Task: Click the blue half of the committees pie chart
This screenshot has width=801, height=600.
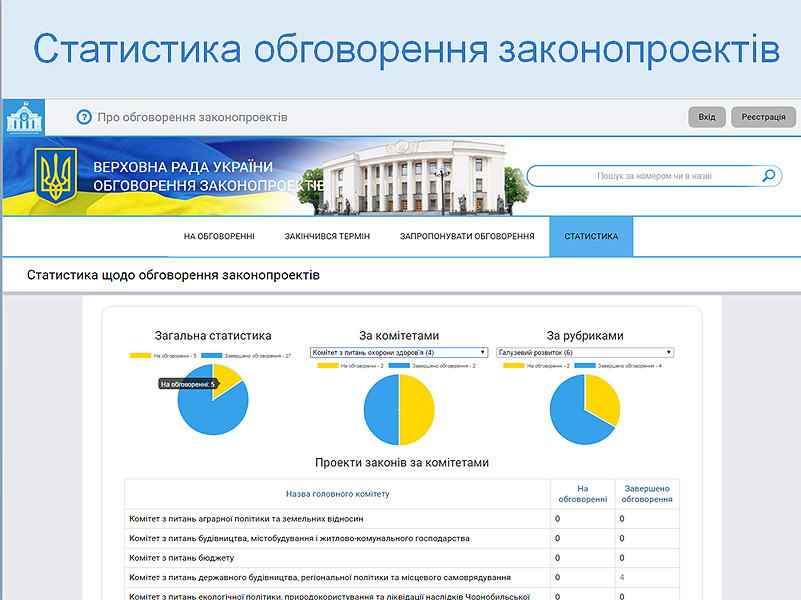Action: coord(382,410)
